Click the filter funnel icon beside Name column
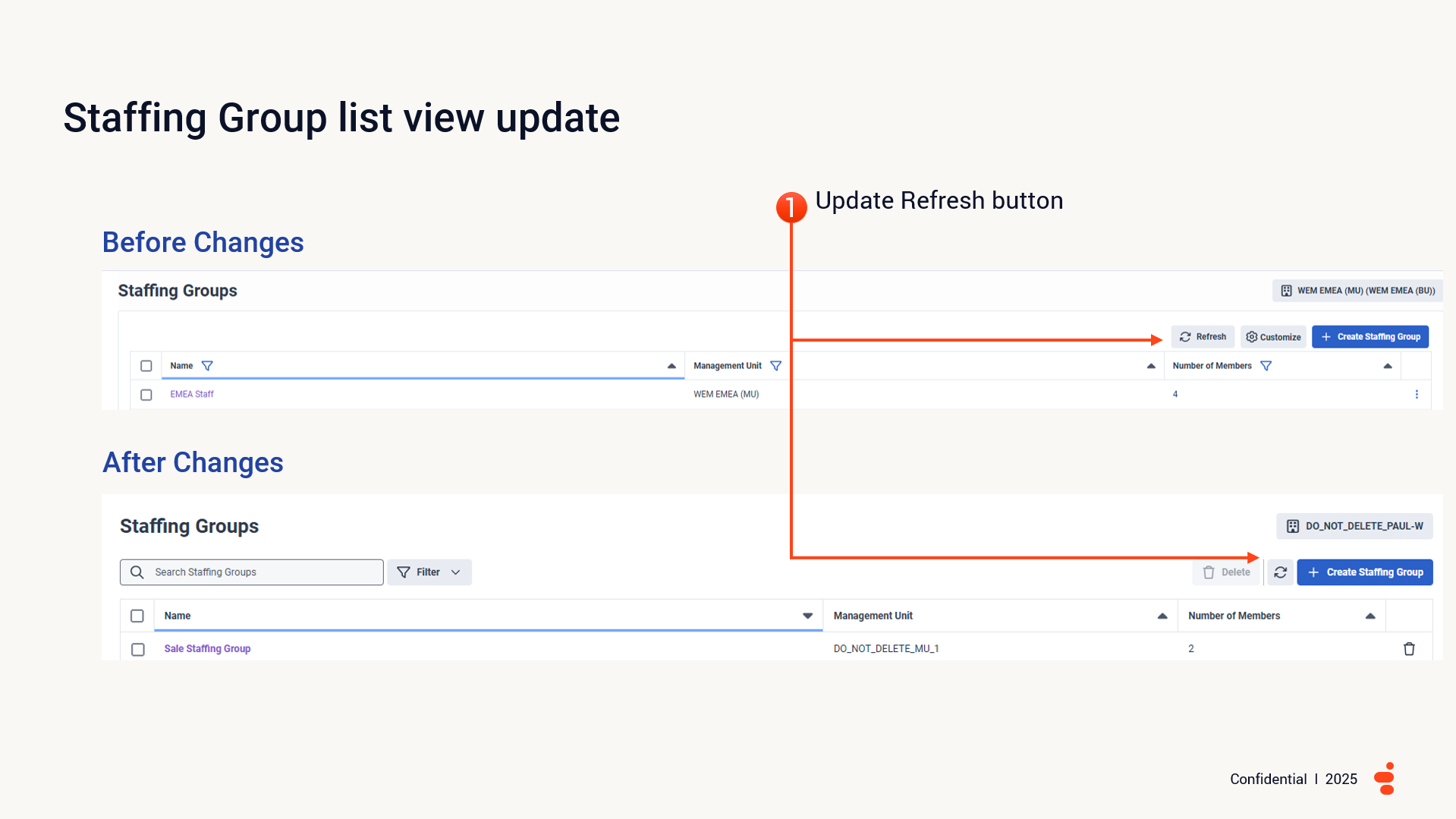The height and width of the screenshot is (819, 1456). click(x=207, y=366)
